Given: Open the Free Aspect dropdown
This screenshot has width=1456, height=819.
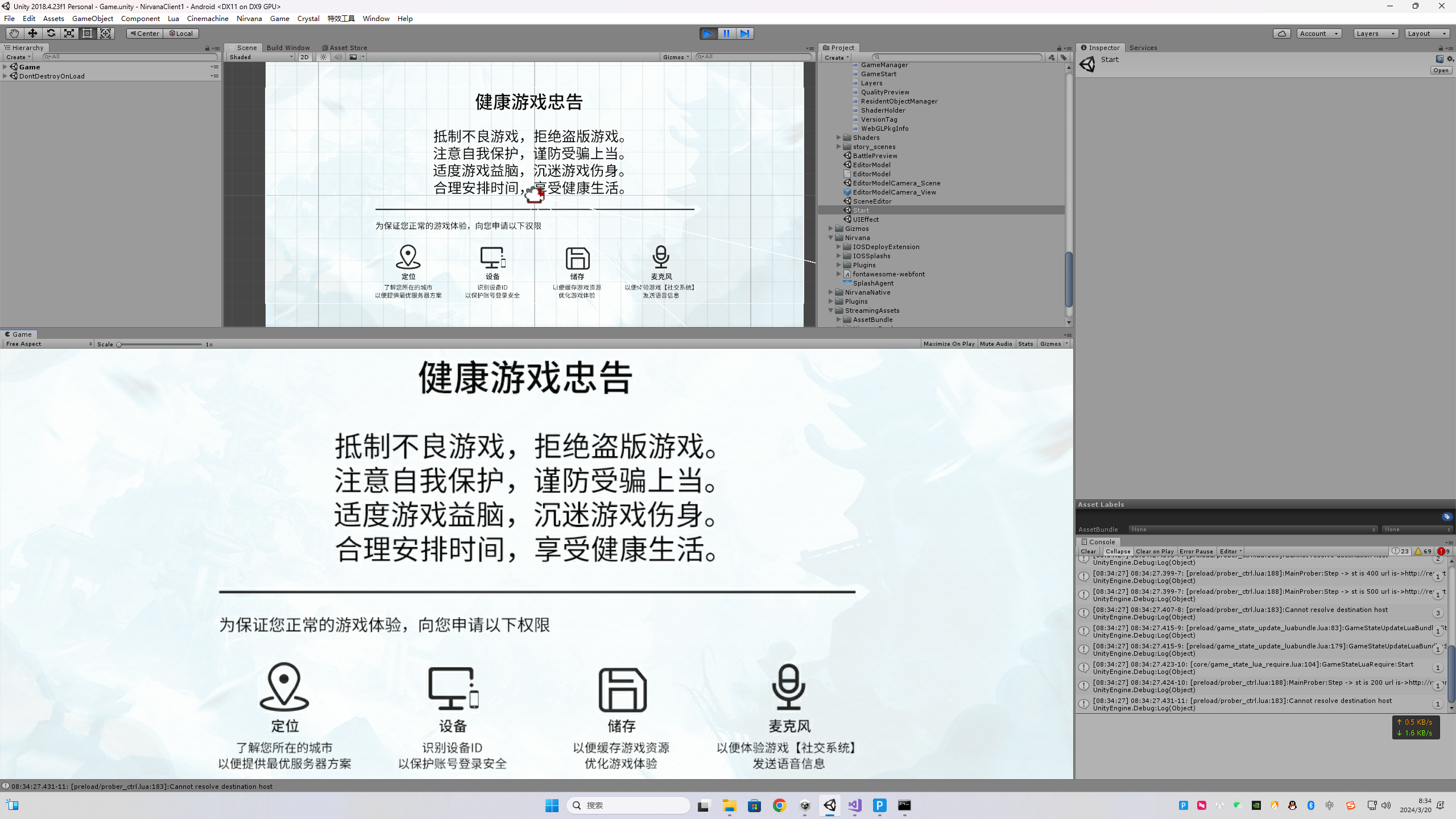Looking at the screenshot, I should (48, 344).
